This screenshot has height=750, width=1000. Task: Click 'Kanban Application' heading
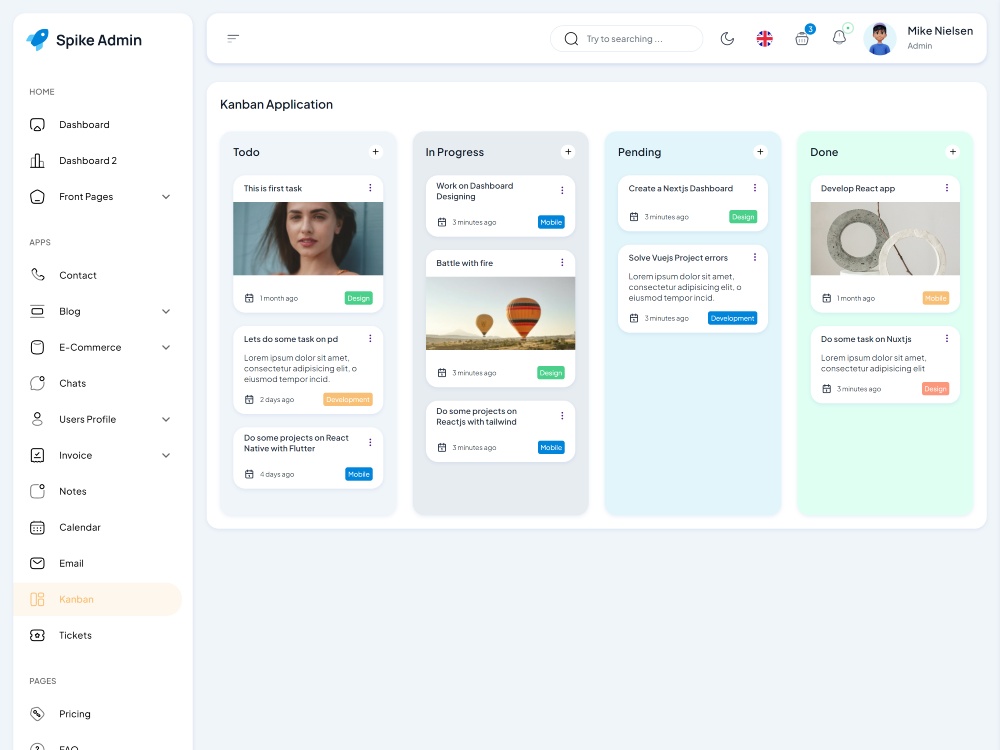[276, 105]
